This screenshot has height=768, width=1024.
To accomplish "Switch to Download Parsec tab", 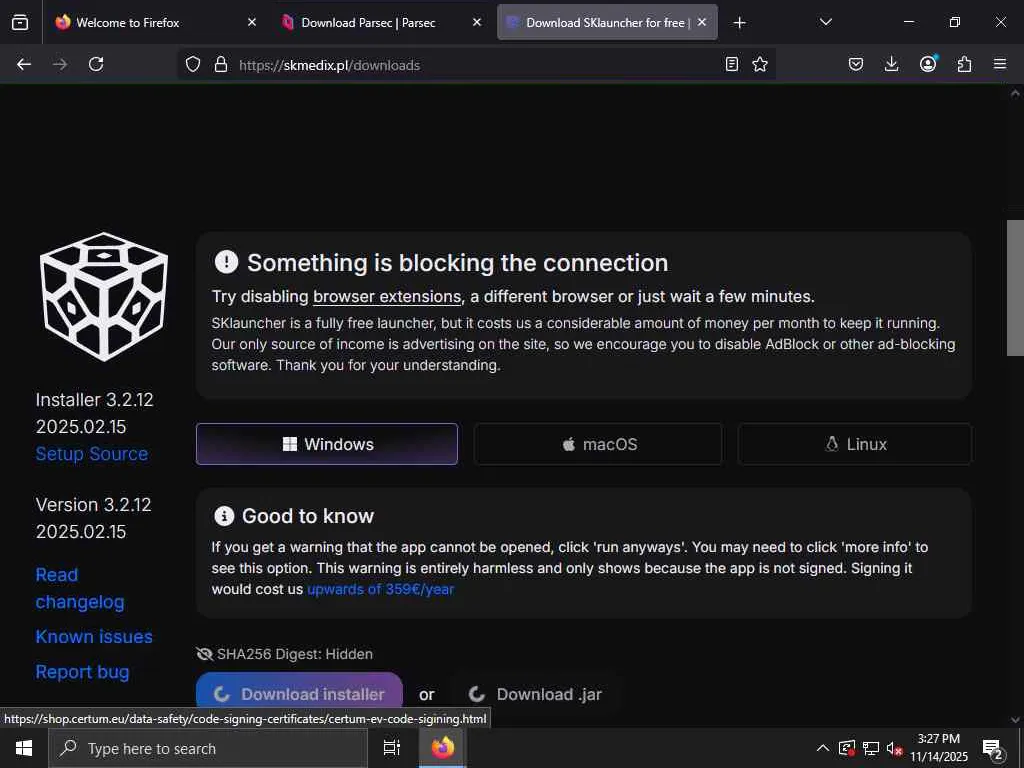I will tap(382, 22).
